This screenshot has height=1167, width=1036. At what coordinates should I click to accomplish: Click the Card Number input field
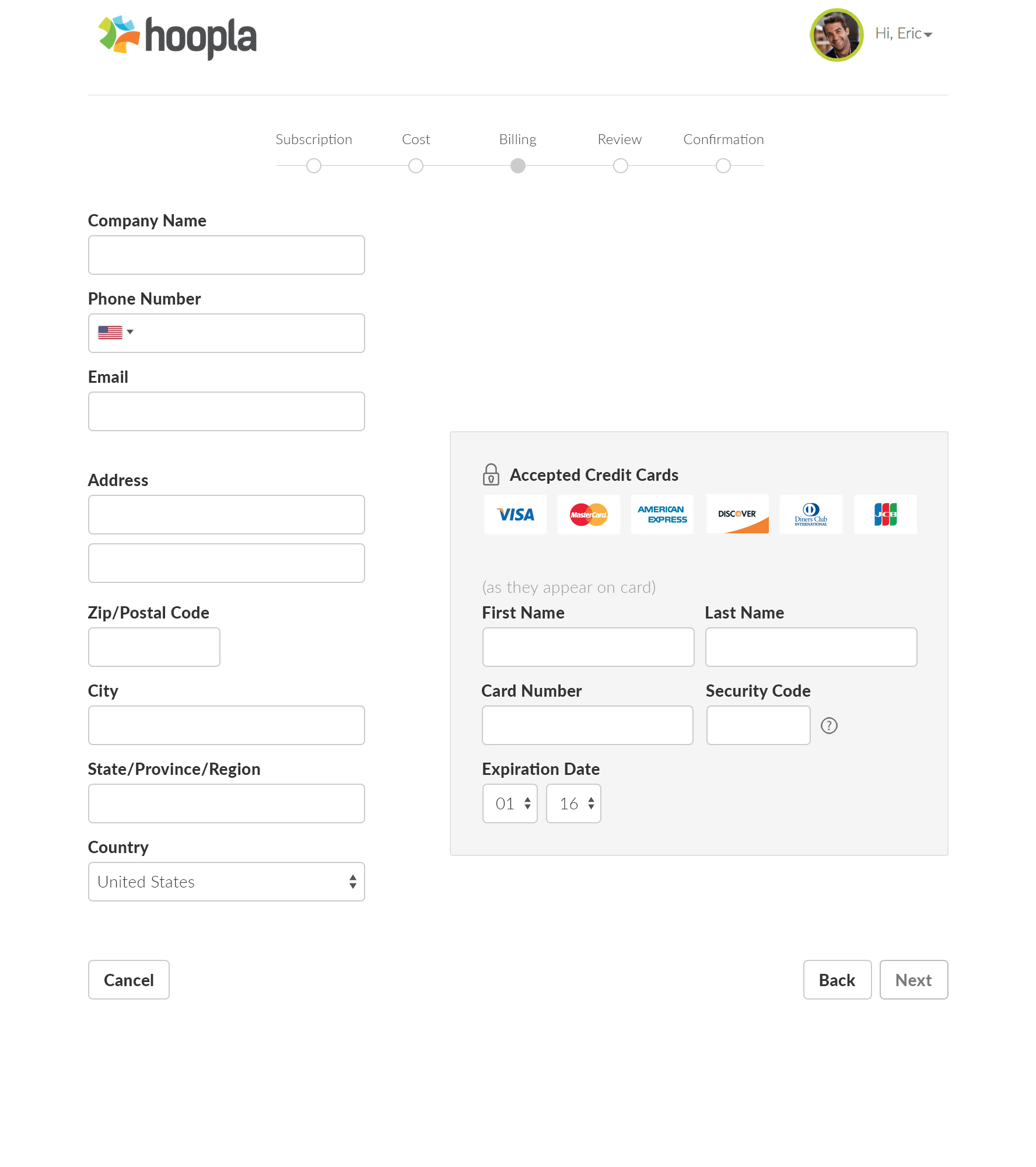[x=587, y=725]
